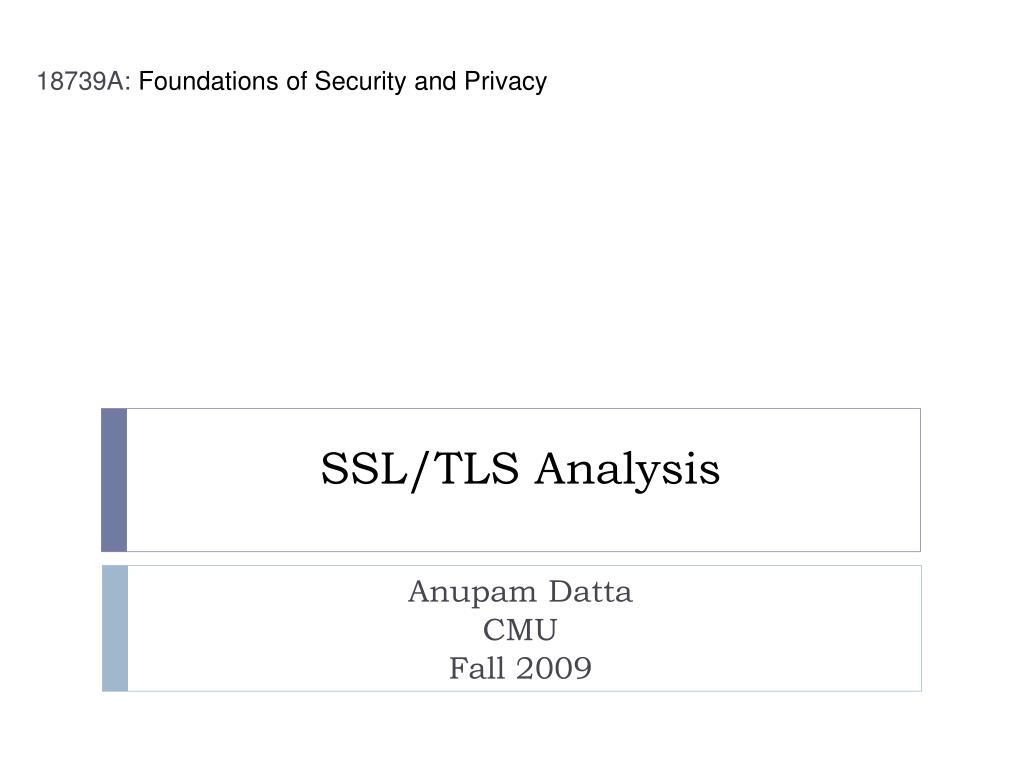Click the author name "Anupam Datta"

[x=520, y=592]
